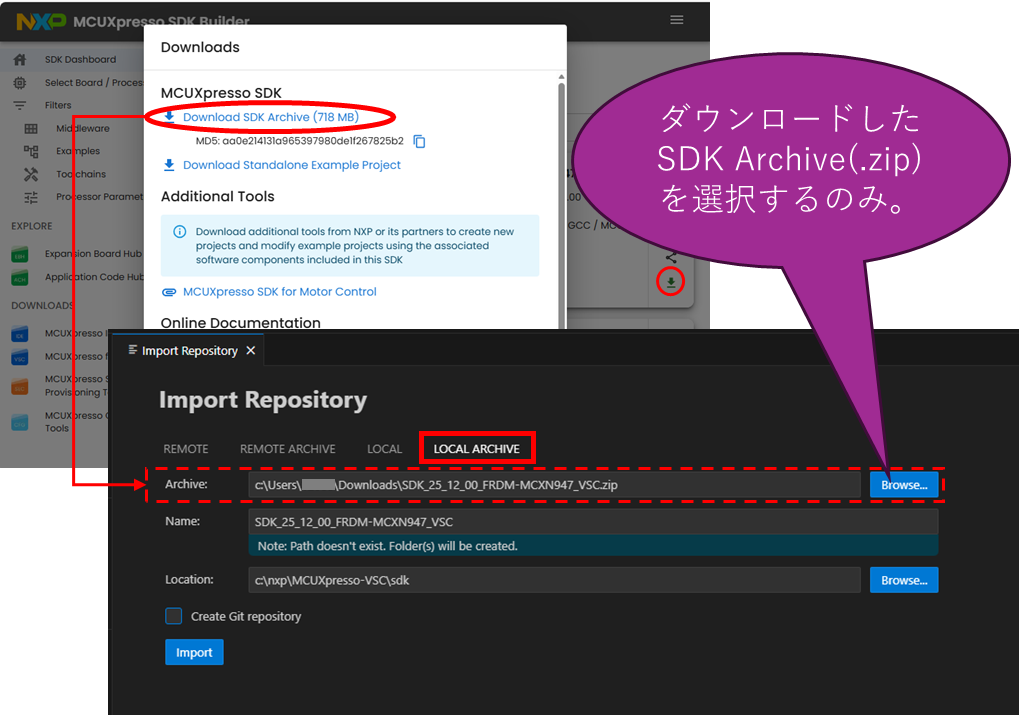Viewport: 1019px width, 715px height.
Task: Click the Toolchains wrench icon in the sidebar
Action: pyautogui.click(x=31, y=174)
